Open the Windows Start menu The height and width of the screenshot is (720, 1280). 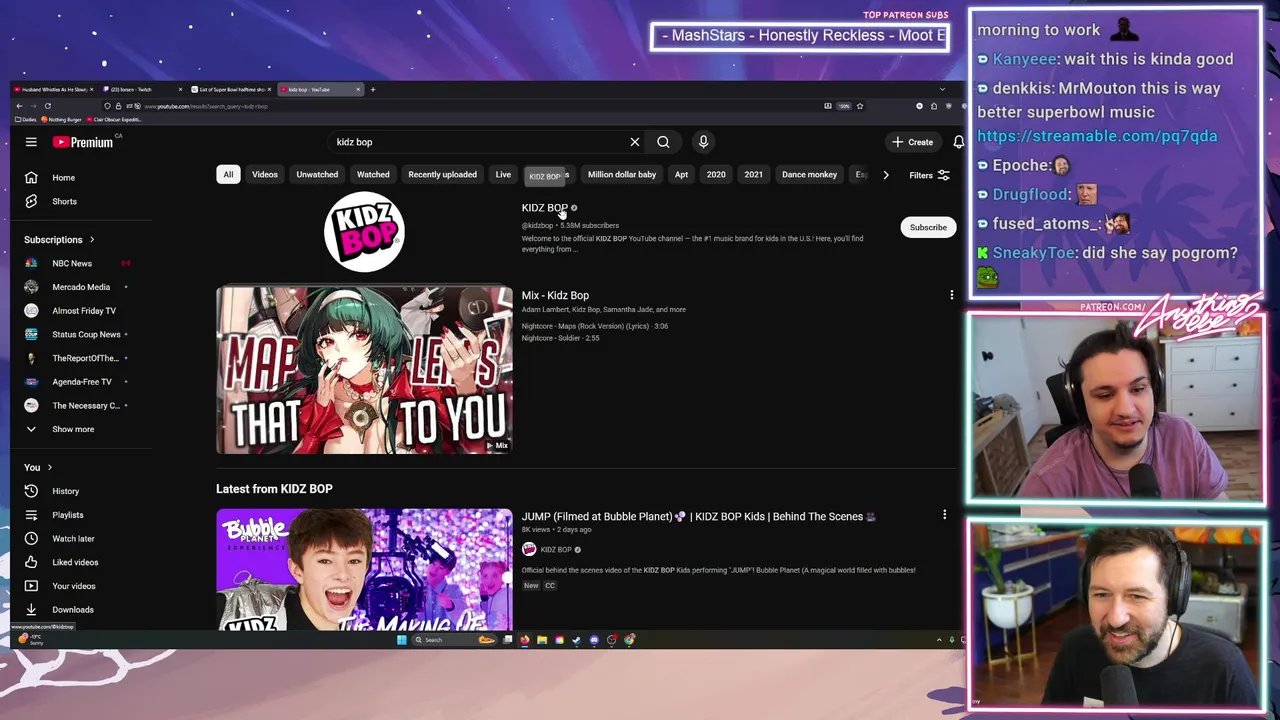click(x=402, y=640)
